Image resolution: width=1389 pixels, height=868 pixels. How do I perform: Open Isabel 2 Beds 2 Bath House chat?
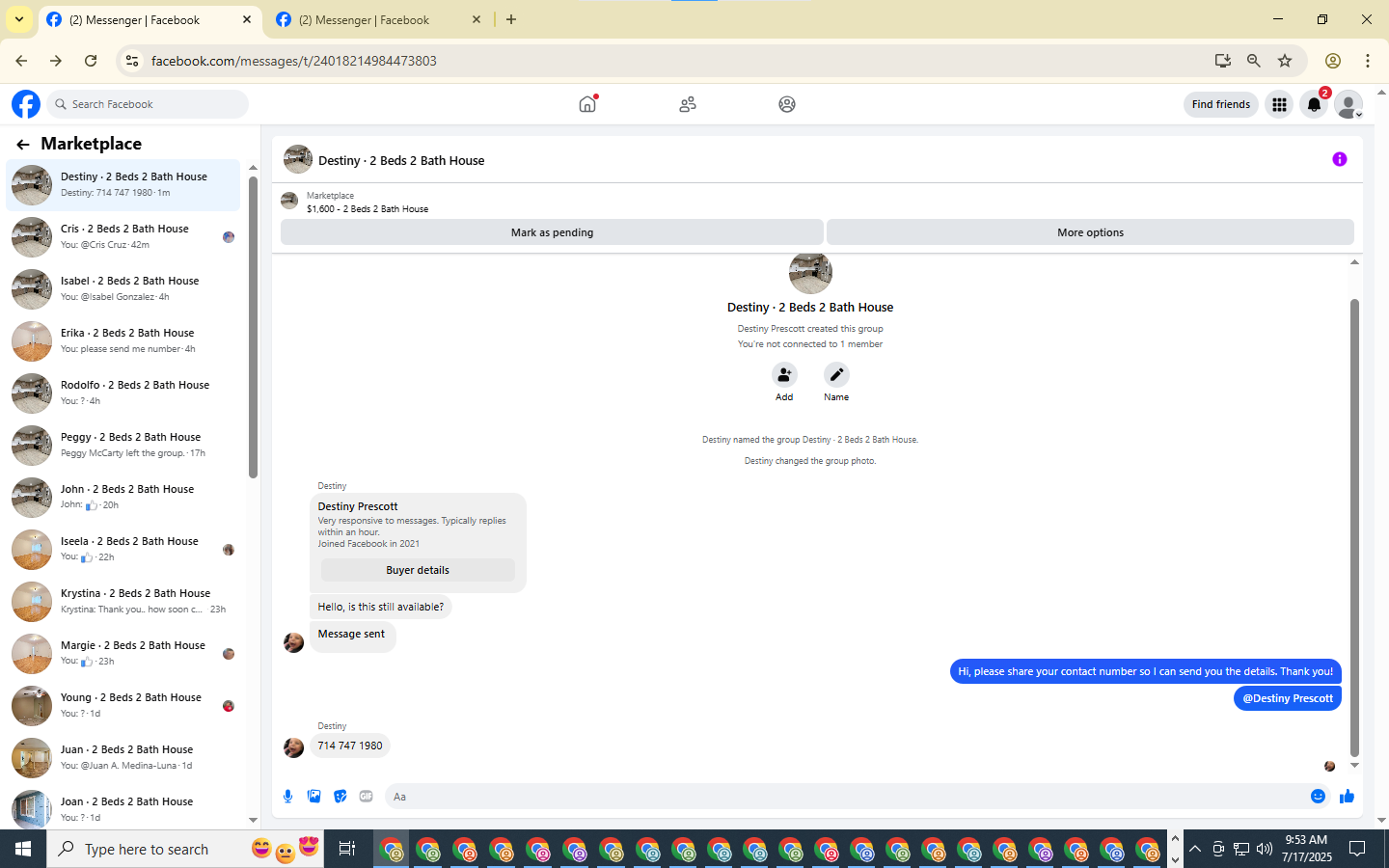[123, 289]
